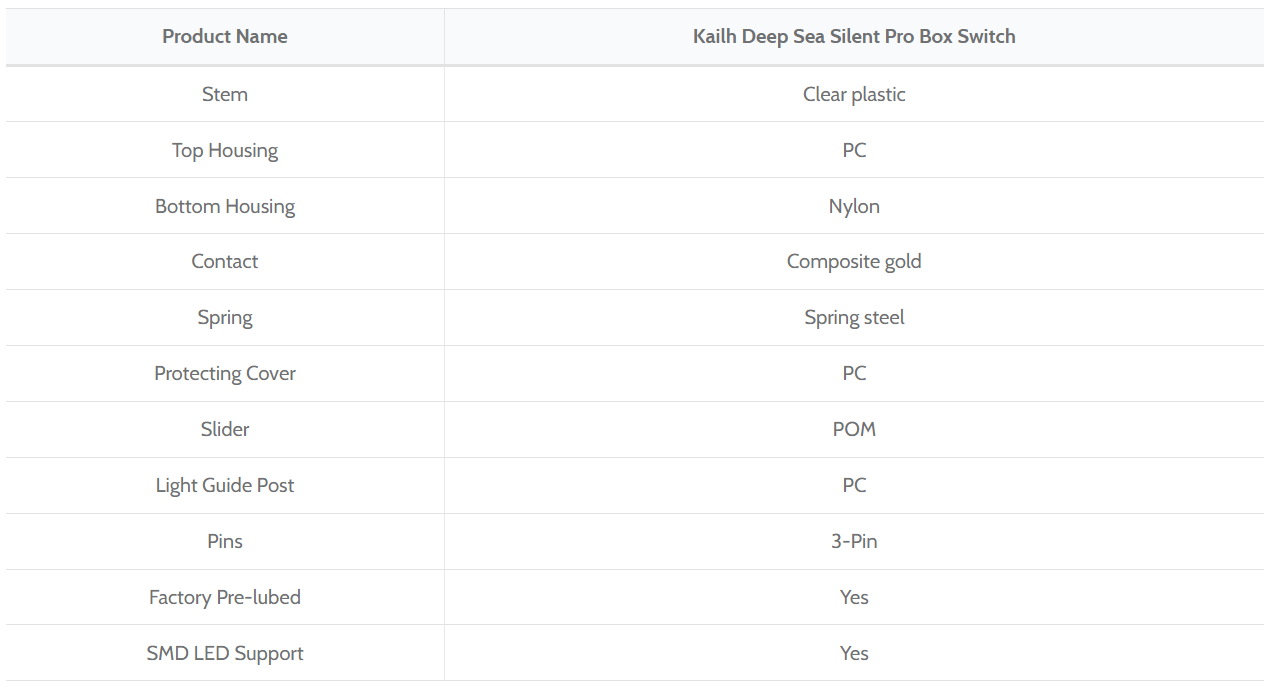Screen dimensions: 1269x688
Task: Select the SMD LED Support label
Action: click(x=225, y=653)
